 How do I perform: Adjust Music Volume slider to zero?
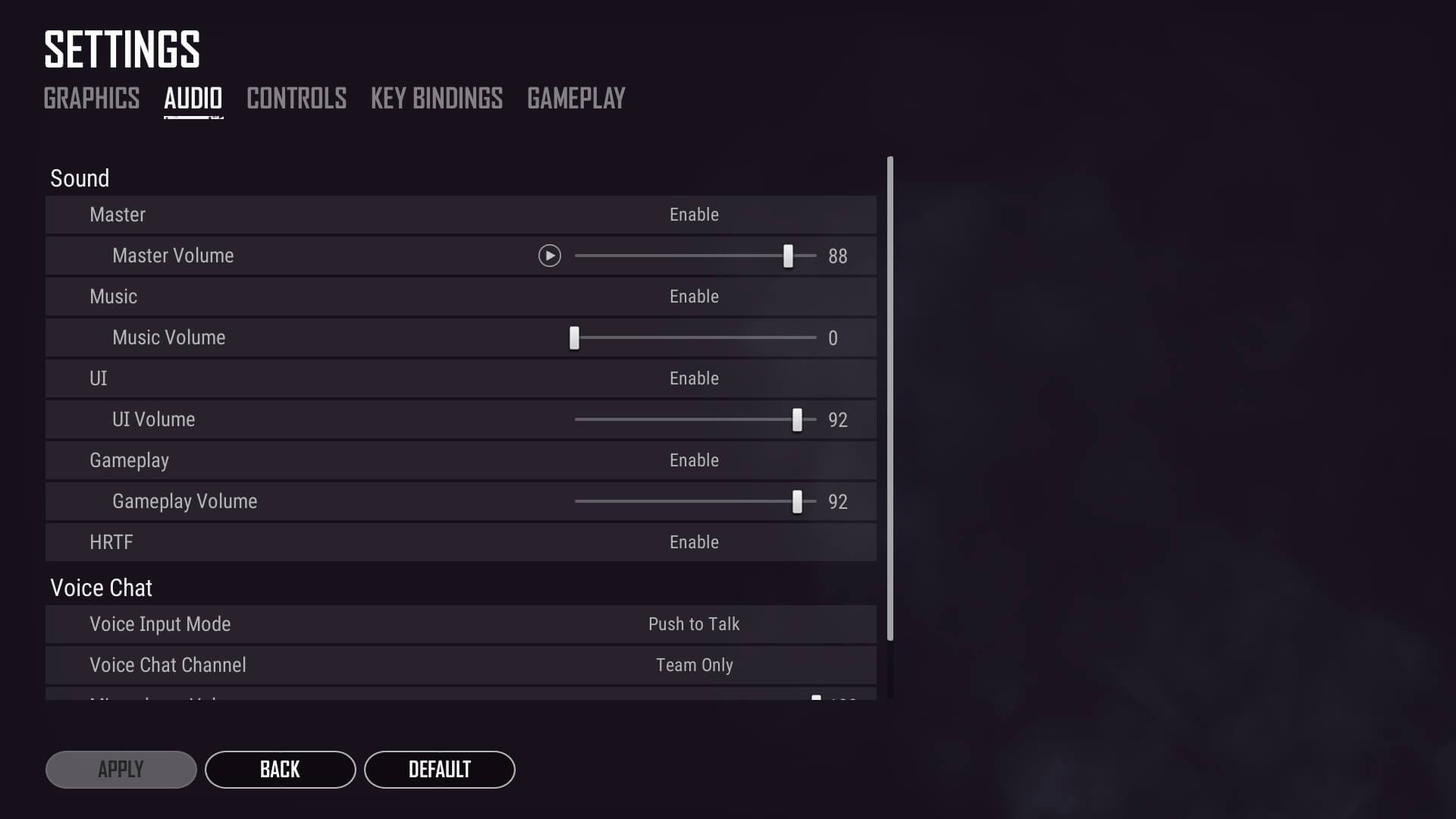coord(574,337)
